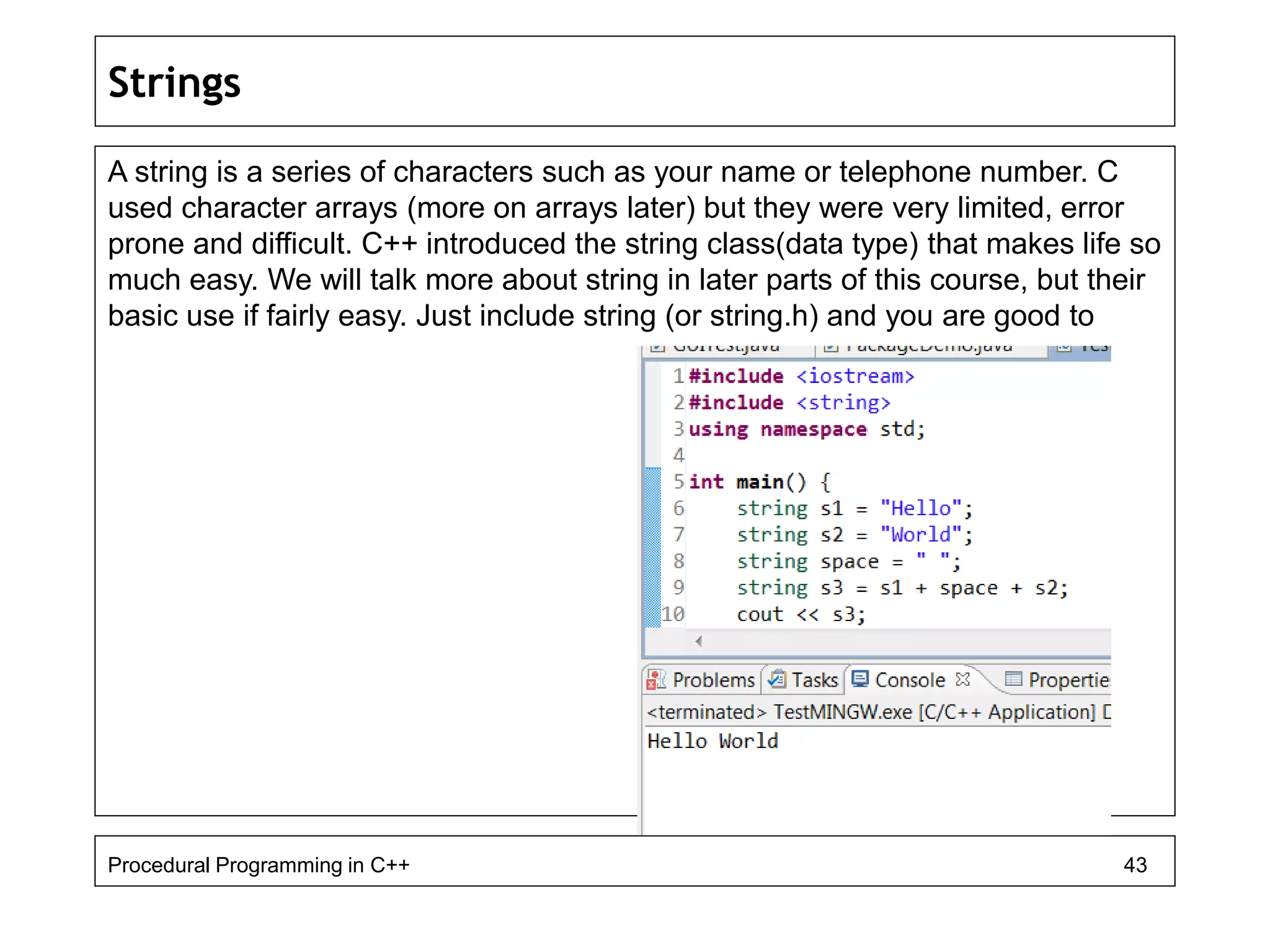Click 'using namespace std;' line
Image resolution: width=1270 pixels, height=952 pixels.
click(807, 429)
